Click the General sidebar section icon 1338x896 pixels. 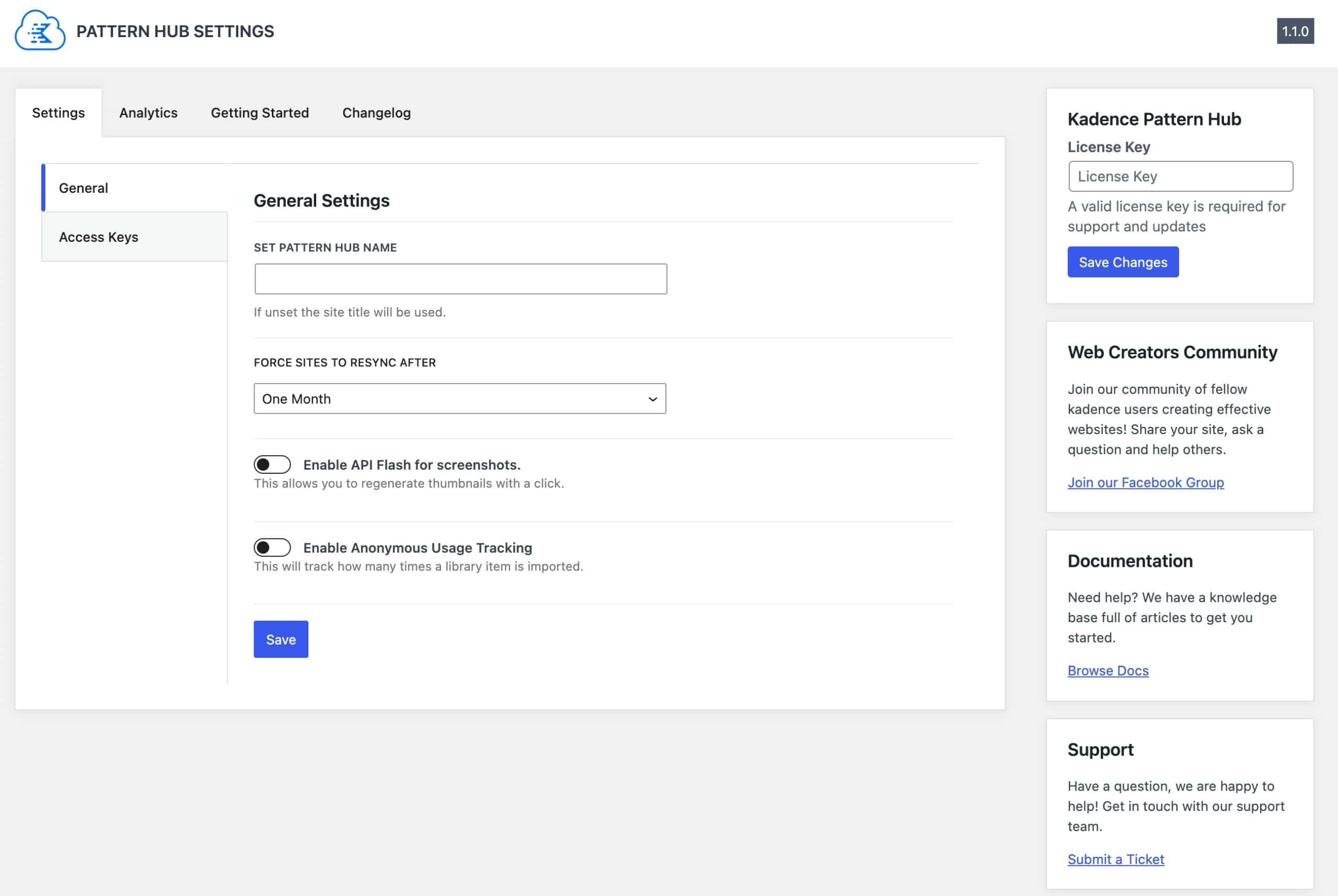[x=83, y=187]
